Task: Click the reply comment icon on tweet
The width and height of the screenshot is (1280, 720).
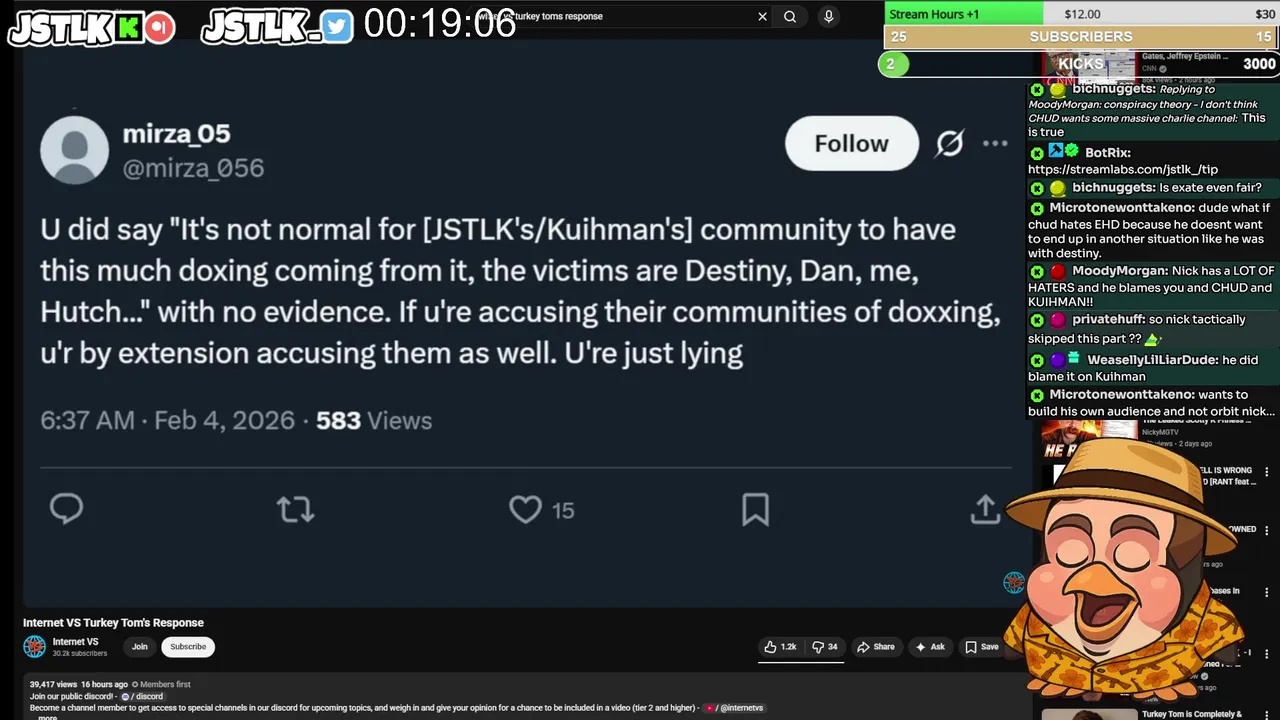Action: (x=66, y=509)
